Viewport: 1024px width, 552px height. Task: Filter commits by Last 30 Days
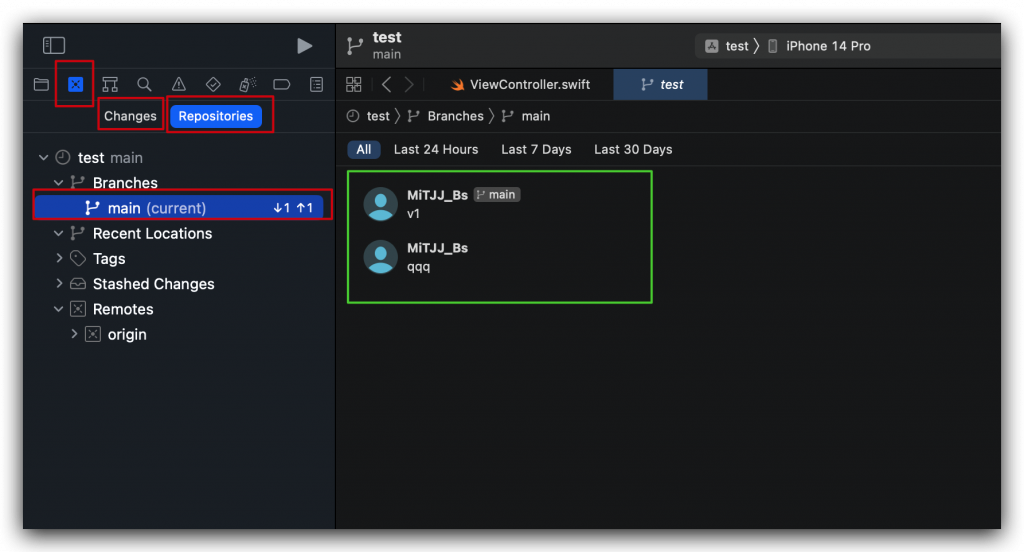point(633,150)
